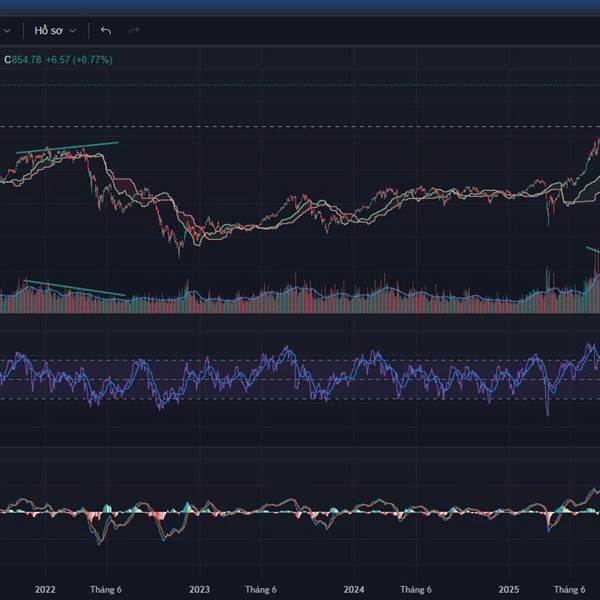Image resolution: width=600 pixels, height=600 pixels.
Task: Click the 2025 label on time axis
Action: coord(509,590)
